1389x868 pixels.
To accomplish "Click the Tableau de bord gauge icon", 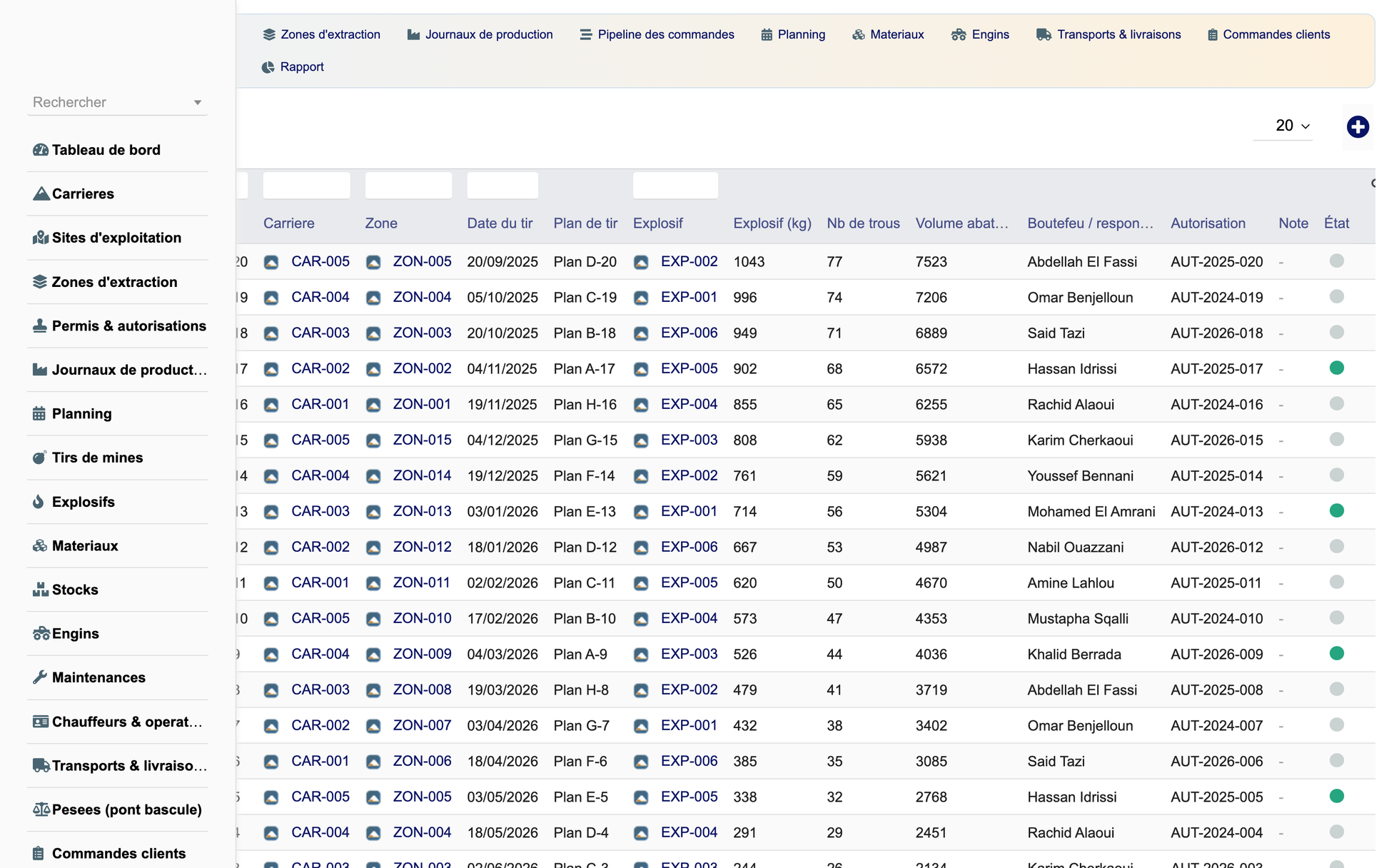I will [41, 150].
